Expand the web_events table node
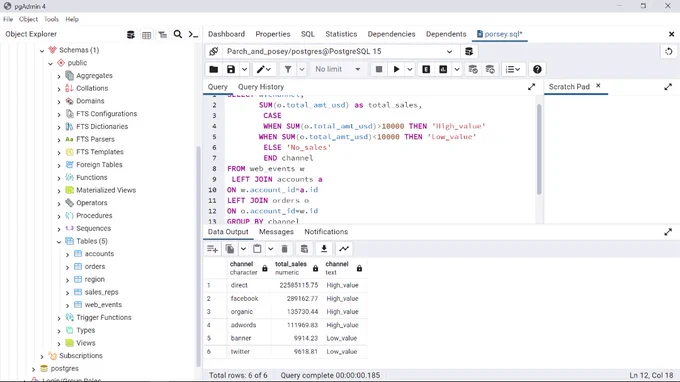The width and height of the screenshot is (680, 382). pos(67,305)
